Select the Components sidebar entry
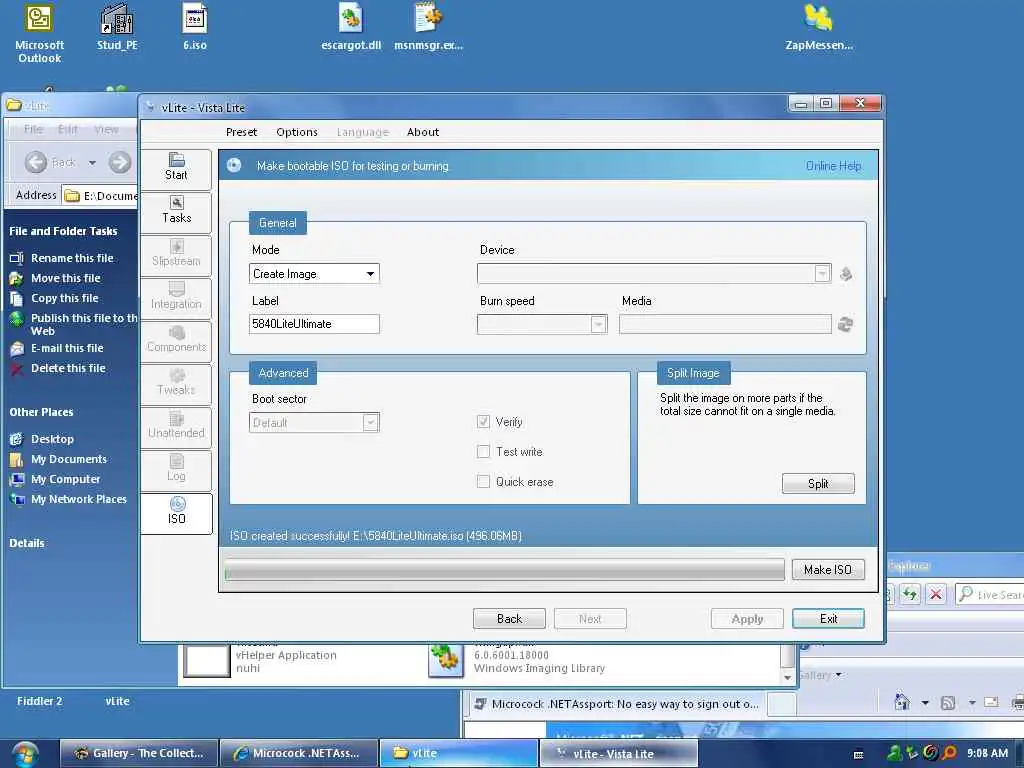 click(x=176, y=340)
